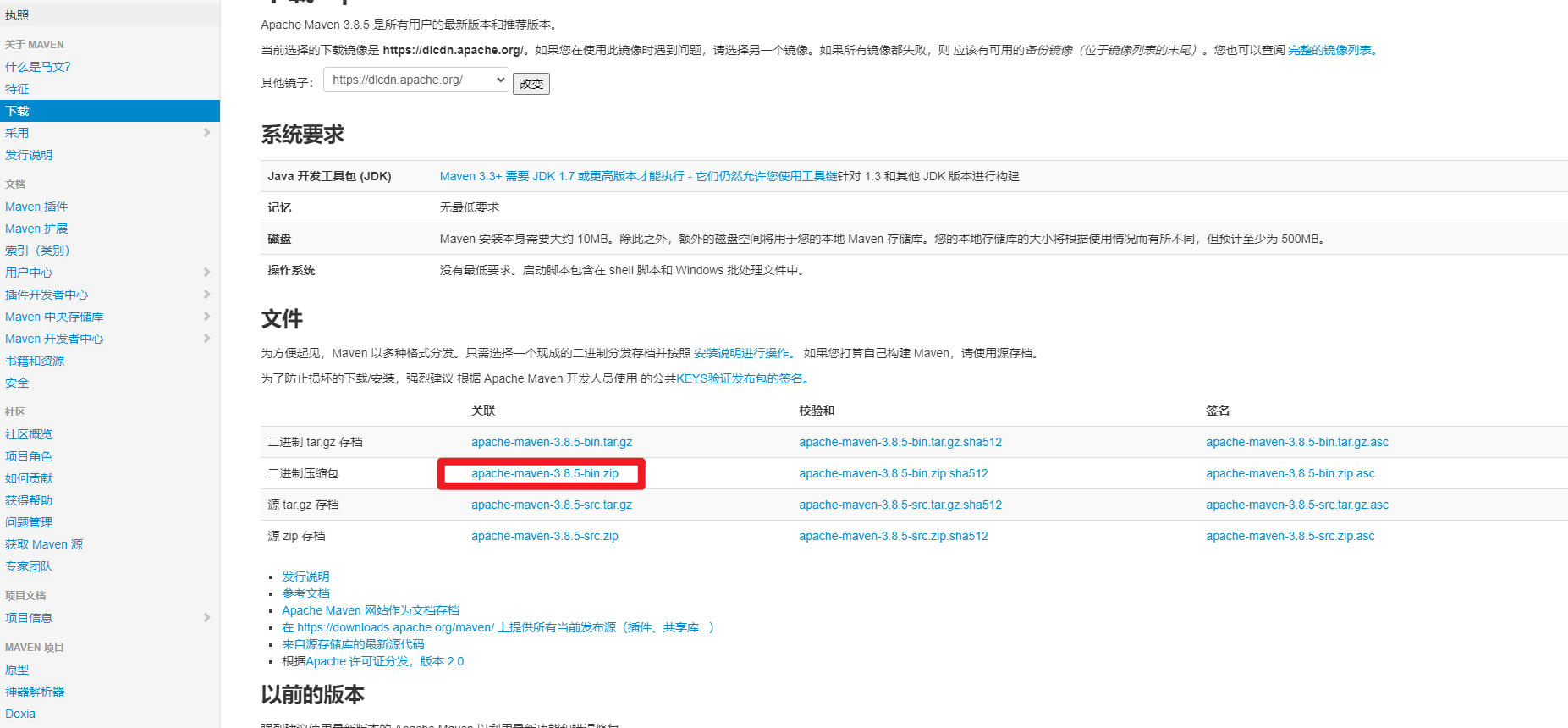Screen dimensions: 1568x728
Task: Open Doxia sidebar link
Action: (x=20, y=714)
